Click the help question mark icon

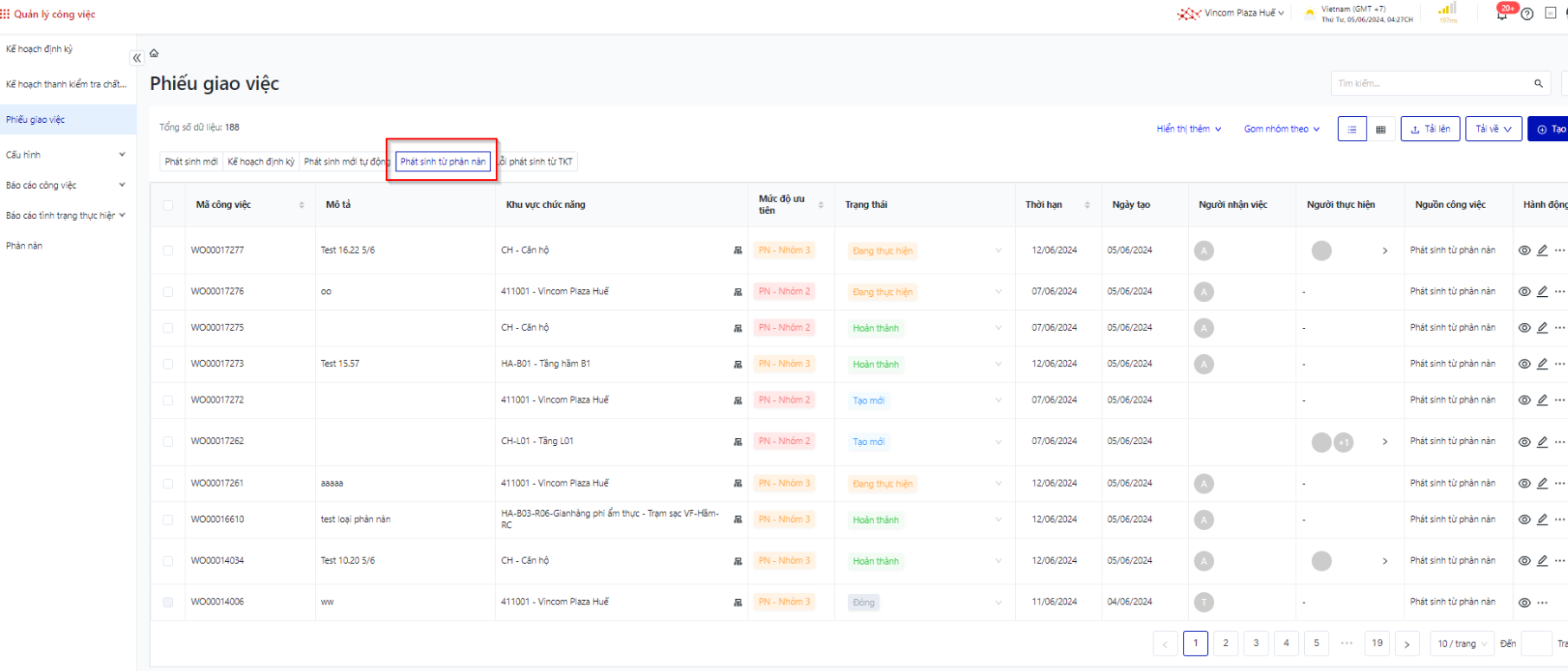coord(1527,14)
